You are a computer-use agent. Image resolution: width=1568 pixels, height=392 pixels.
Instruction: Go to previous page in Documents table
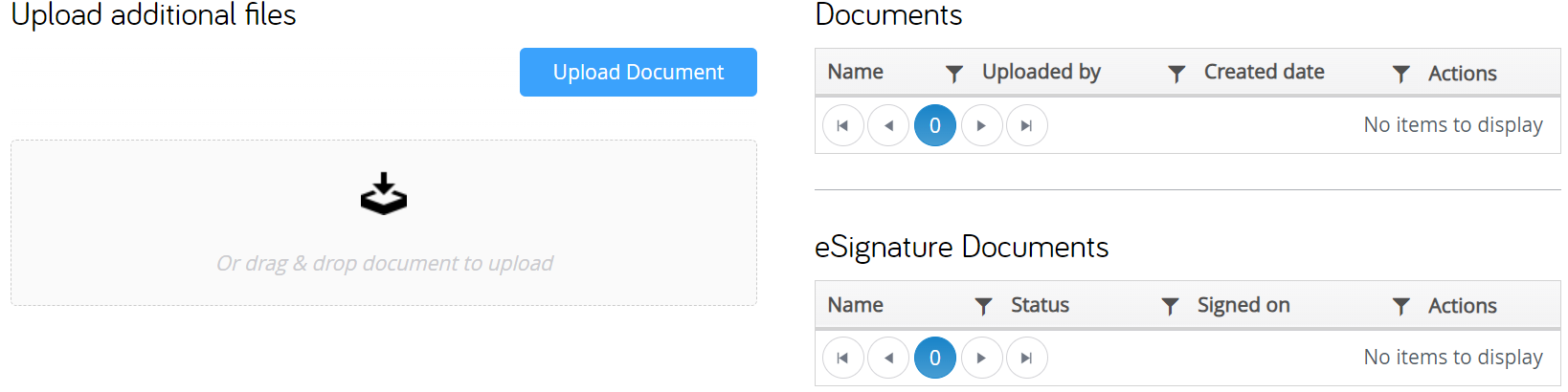pos(888,125)
